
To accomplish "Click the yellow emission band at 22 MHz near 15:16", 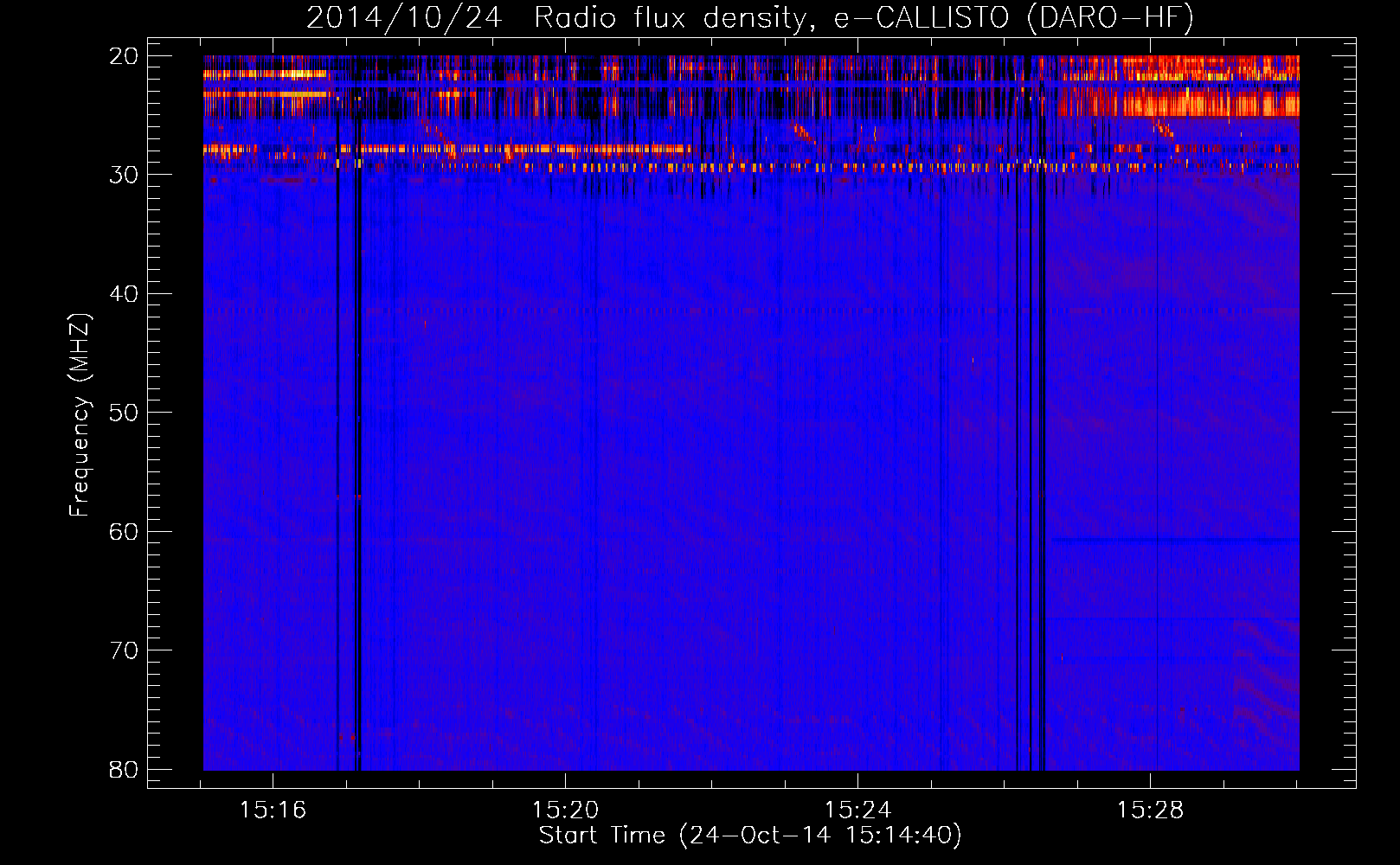I will [266, 74].
